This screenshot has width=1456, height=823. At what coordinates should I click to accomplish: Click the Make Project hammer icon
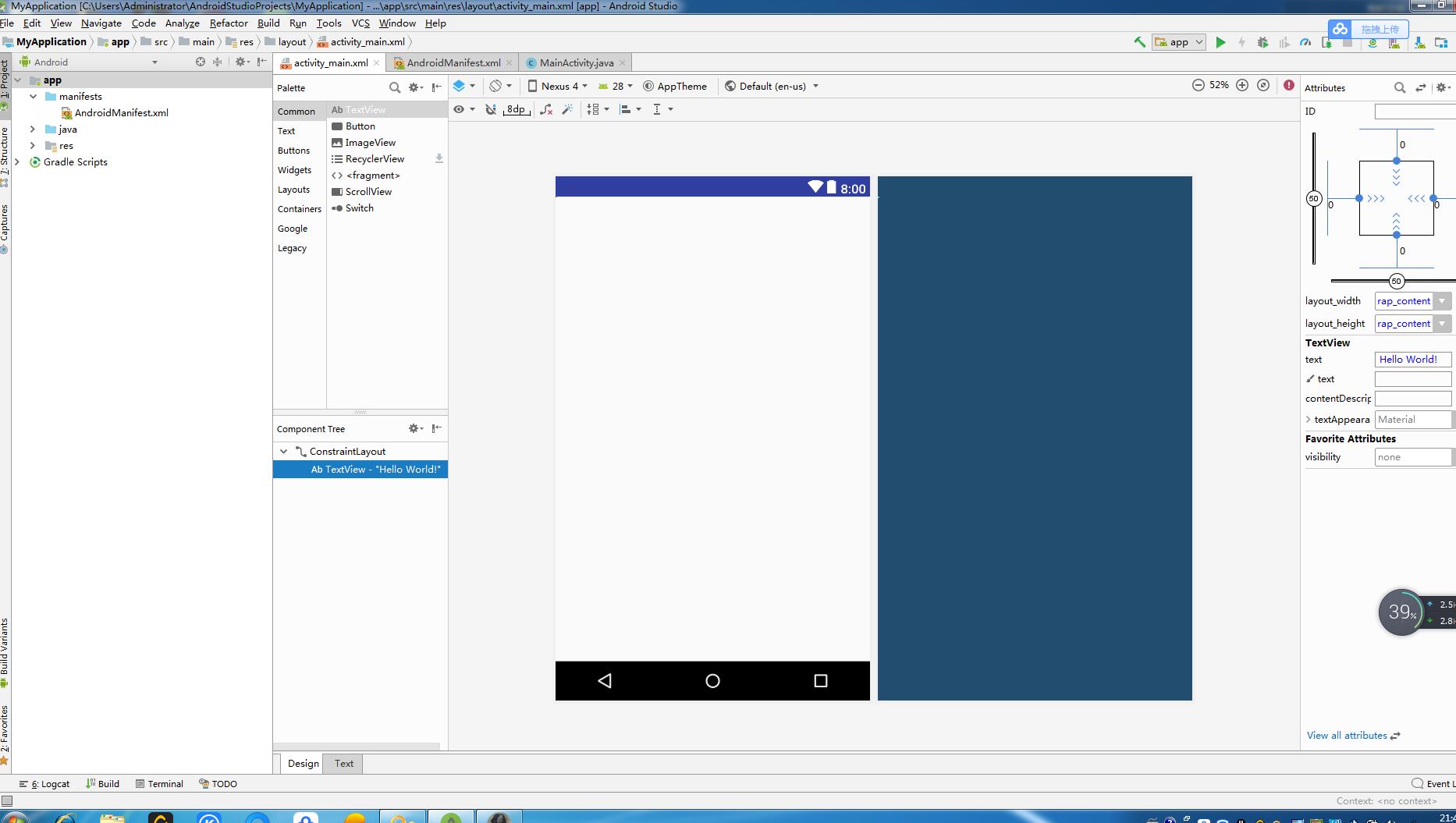click(x=1139, y=42)
